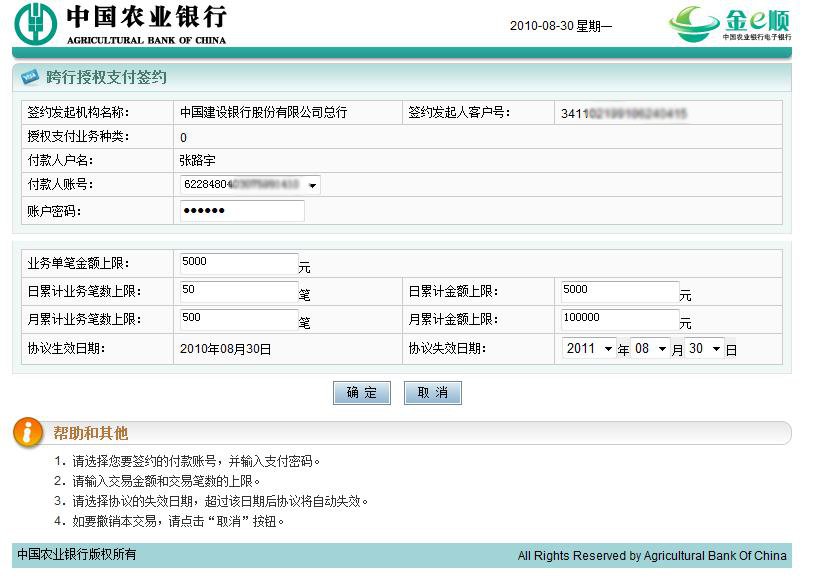Click the label 付款人户名
Viewport: 829px width, 585px height.
click(60, 160)
